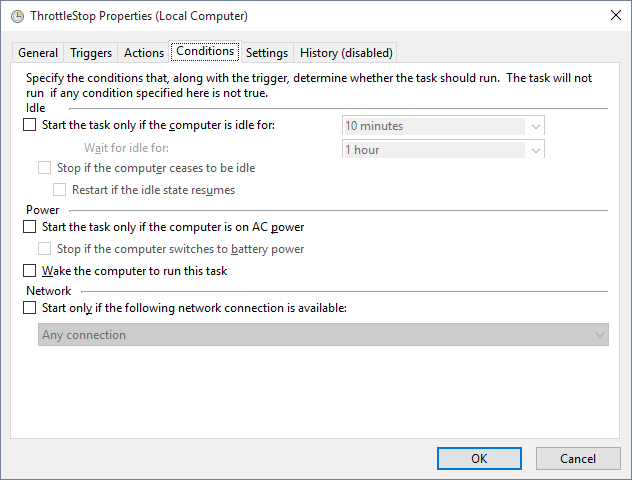This screenshot has width=632, height=480.
Task: Enable start only on AC power
Action: tap(29, 227)
